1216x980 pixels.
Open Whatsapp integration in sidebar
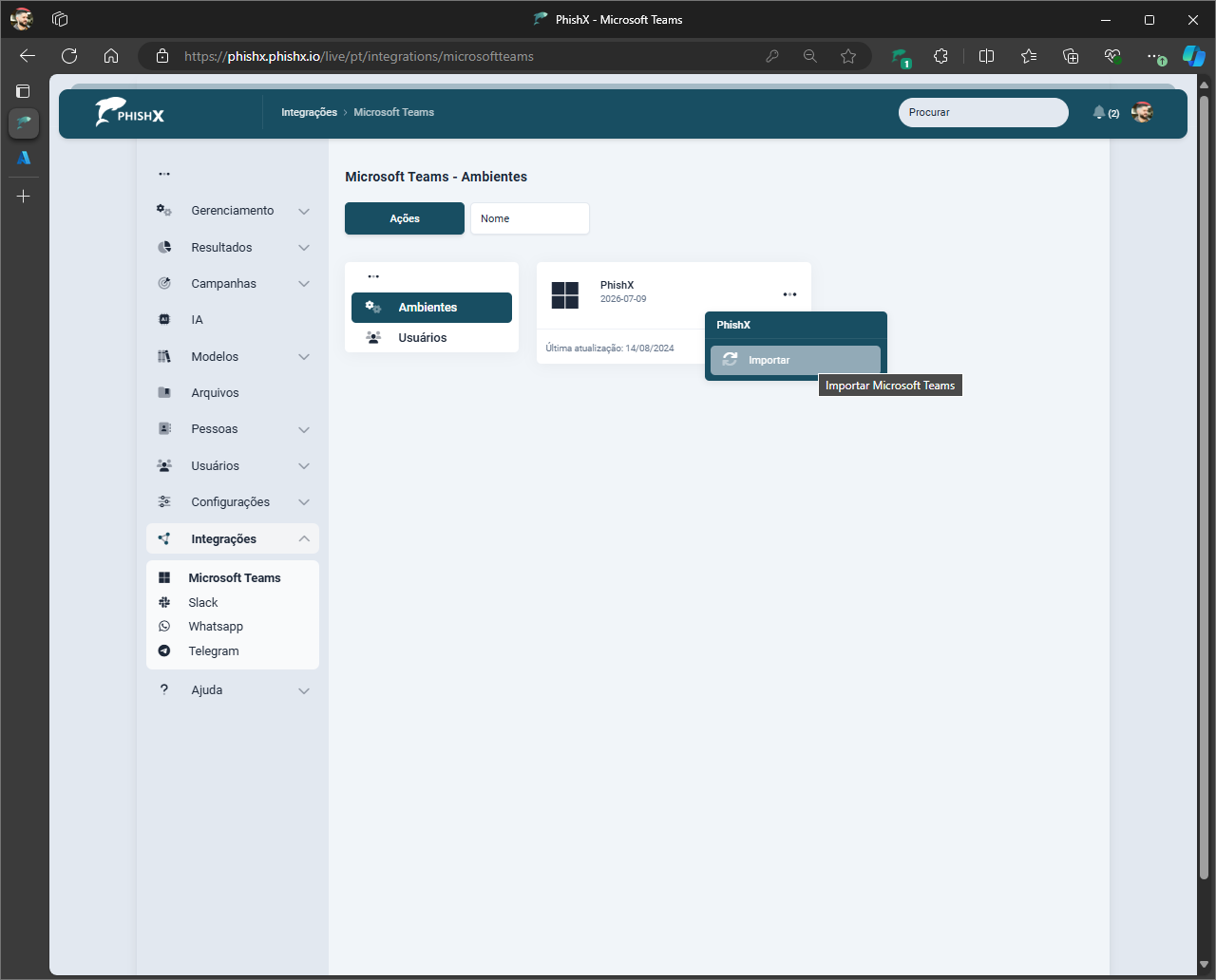(x=233, y=627)
